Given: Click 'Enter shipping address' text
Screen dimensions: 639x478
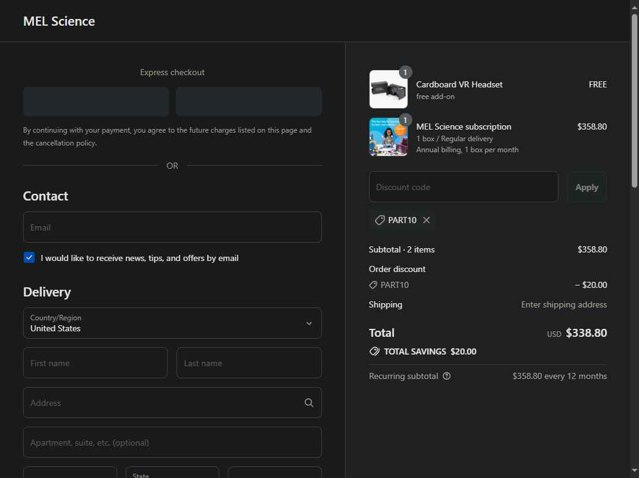Looking at the screenshot, I should (x=564, y=305).
